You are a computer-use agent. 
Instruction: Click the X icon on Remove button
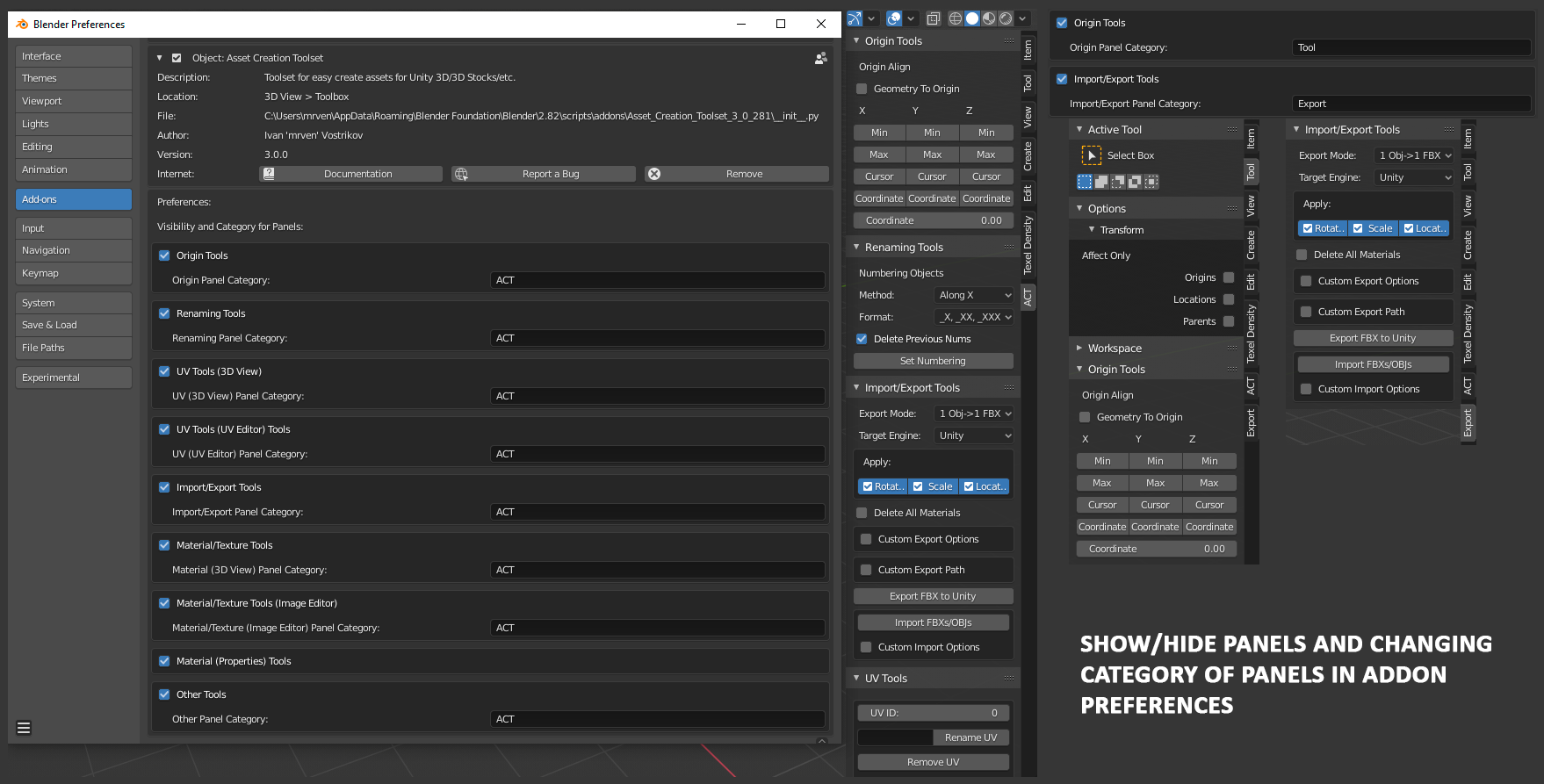[654, 174]
